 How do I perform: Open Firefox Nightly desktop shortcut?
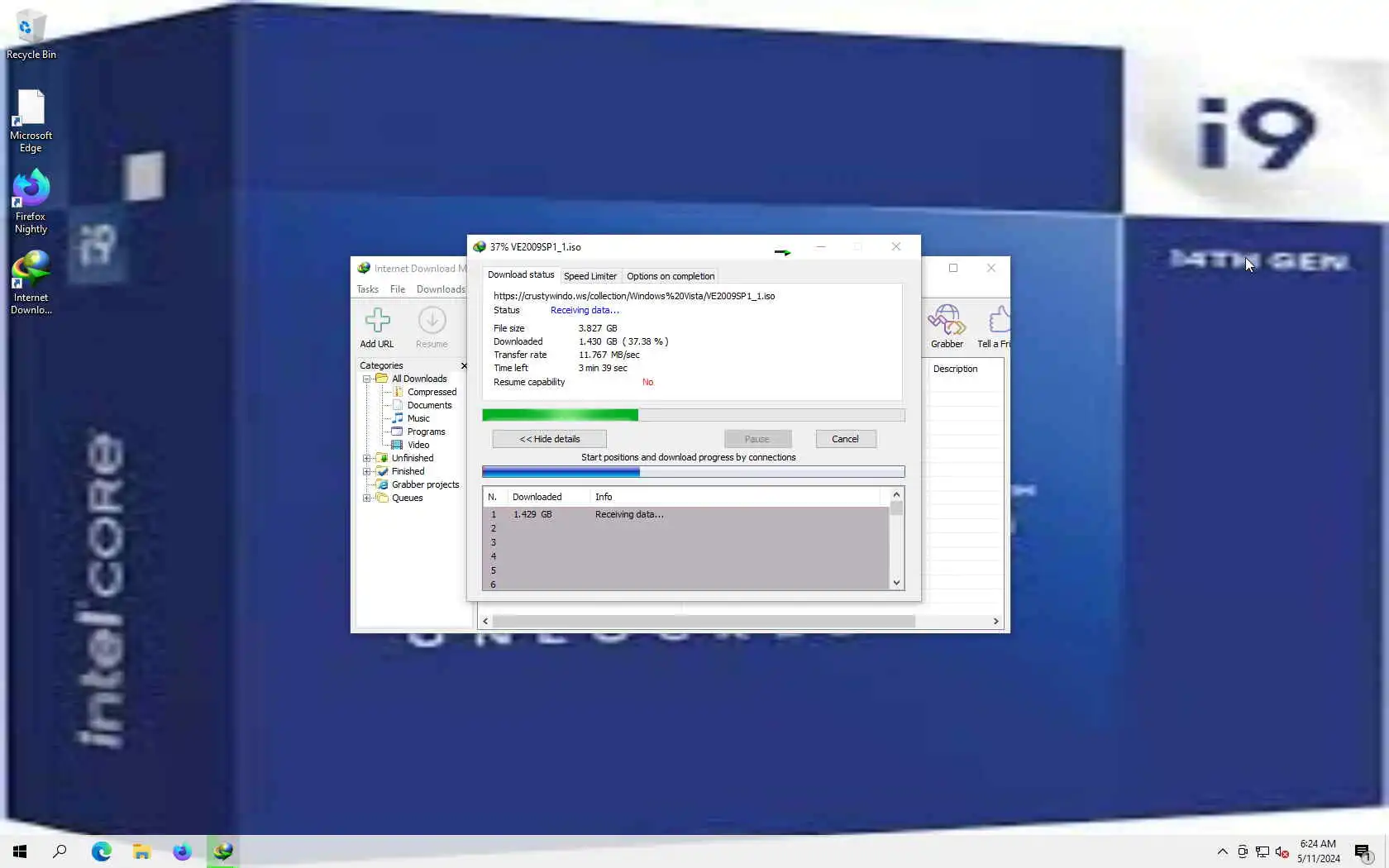(x=31, y=202)
